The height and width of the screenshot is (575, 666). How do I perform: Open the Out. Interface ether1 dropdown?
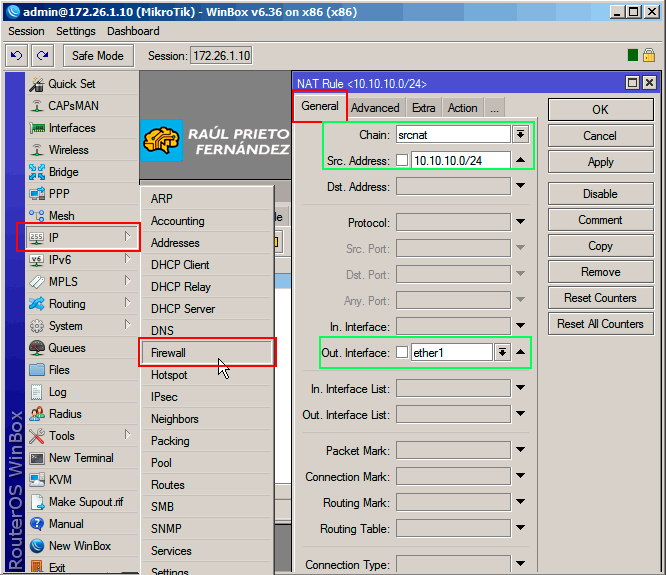coord(502,352)
